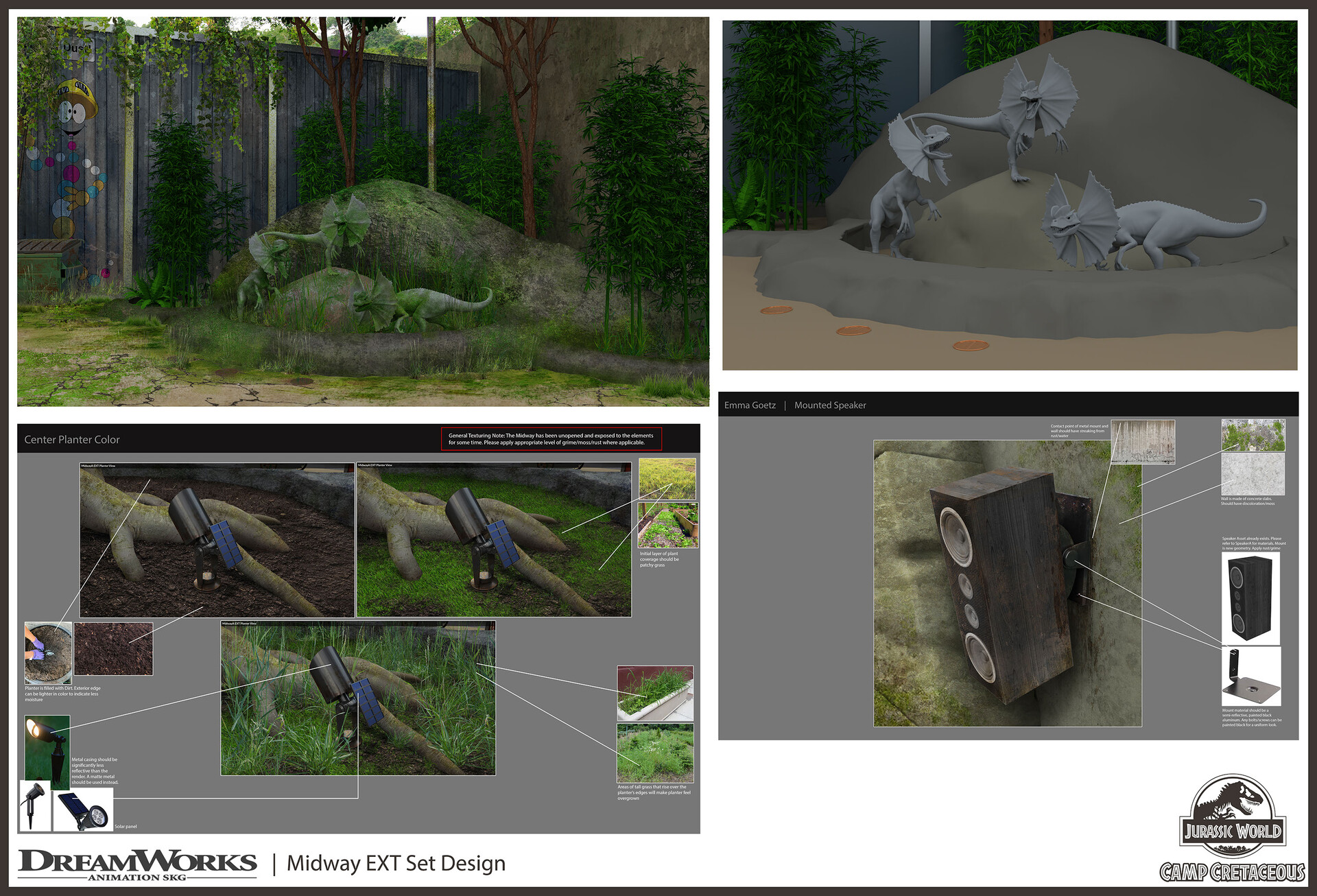Screen dimensions: 1317x896
Task: Click the metal mount bracket reference image
Action: 1251,676
